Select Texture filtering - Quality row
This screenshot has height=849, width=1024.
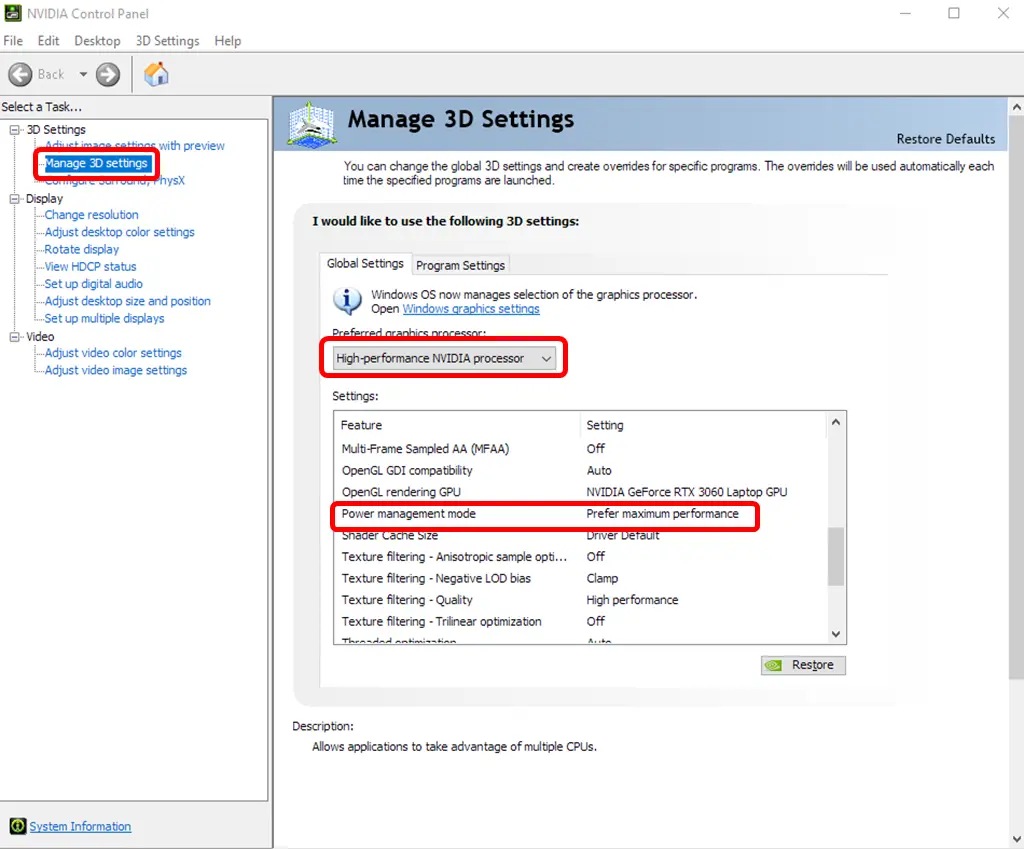pos(581,600)
